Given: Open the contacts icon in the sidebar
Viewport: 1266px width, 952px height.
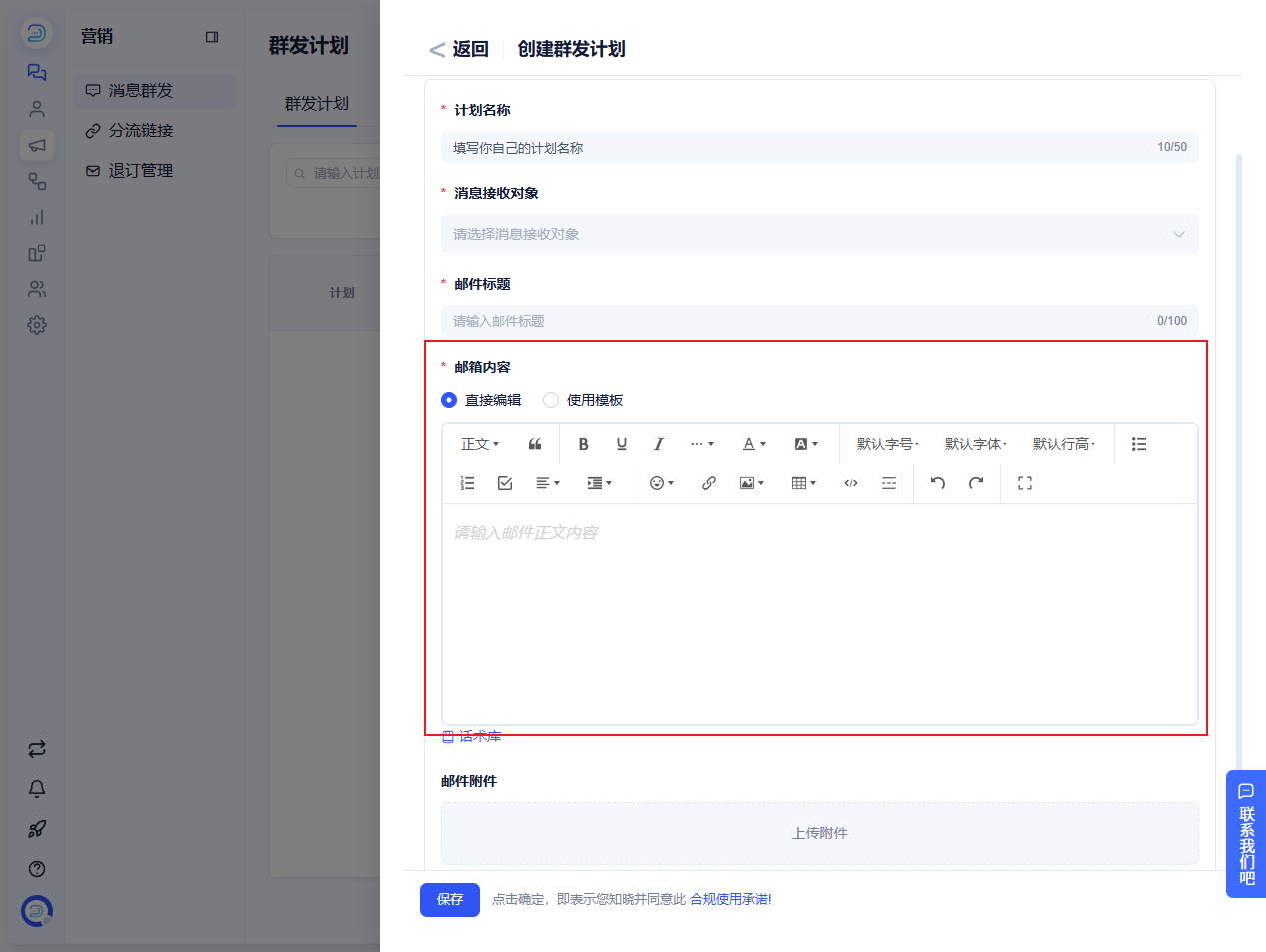Looking at the screenshot, I should pos(37,108).
